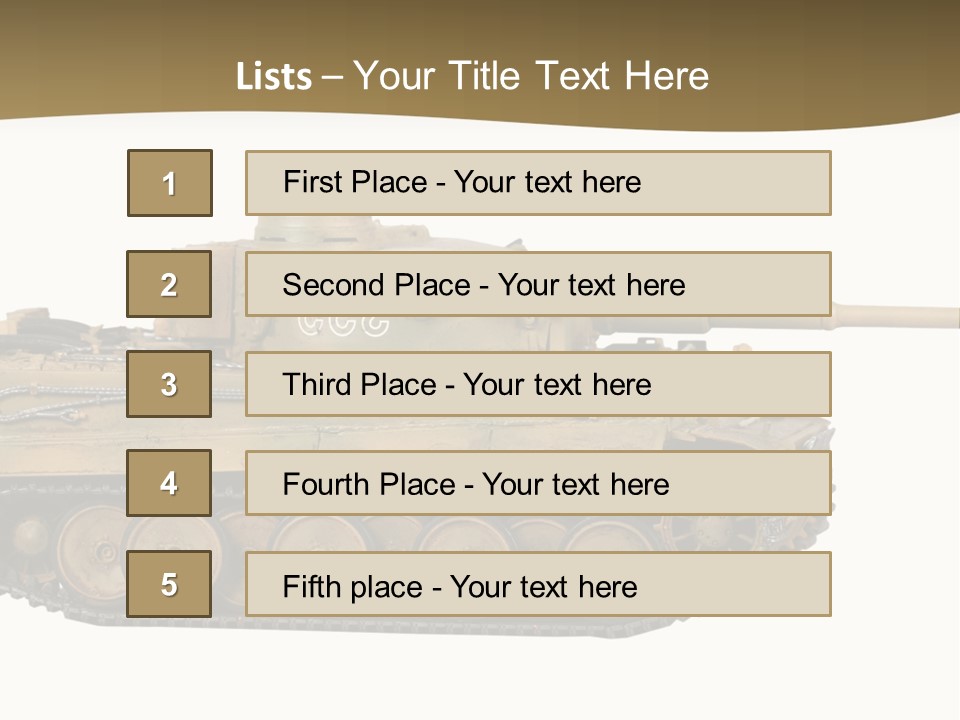Click the tank's front road wheel

tap(92, 551)
